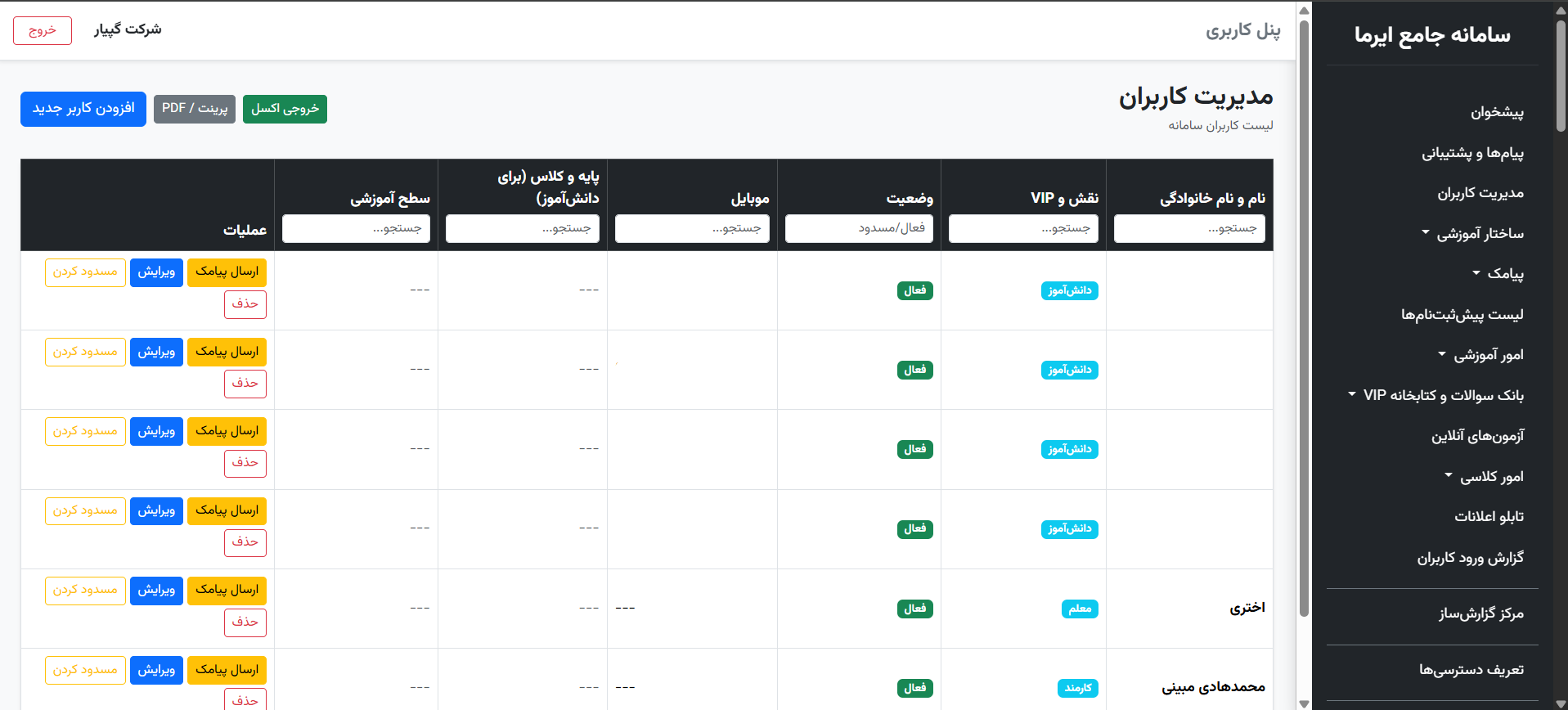Image resolution: width=1568 pixels, height=710 pixels.
Task: Click the name محمدهادی مبینی in table
Action: [x=1213, y=687]
